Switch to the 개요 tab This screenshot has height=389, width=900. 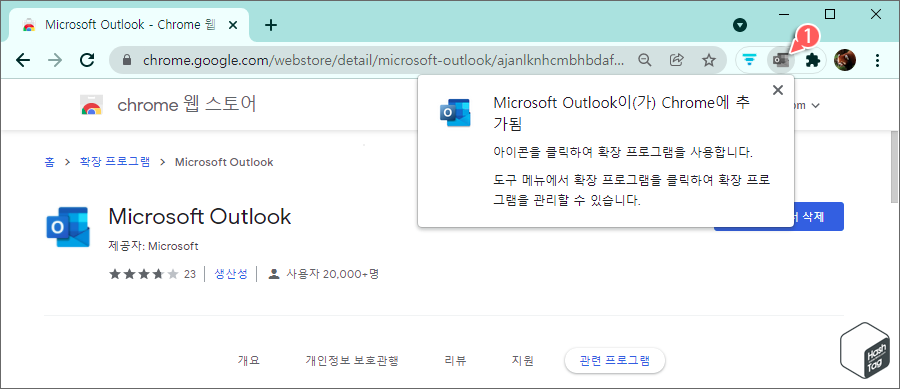[249, 361]
